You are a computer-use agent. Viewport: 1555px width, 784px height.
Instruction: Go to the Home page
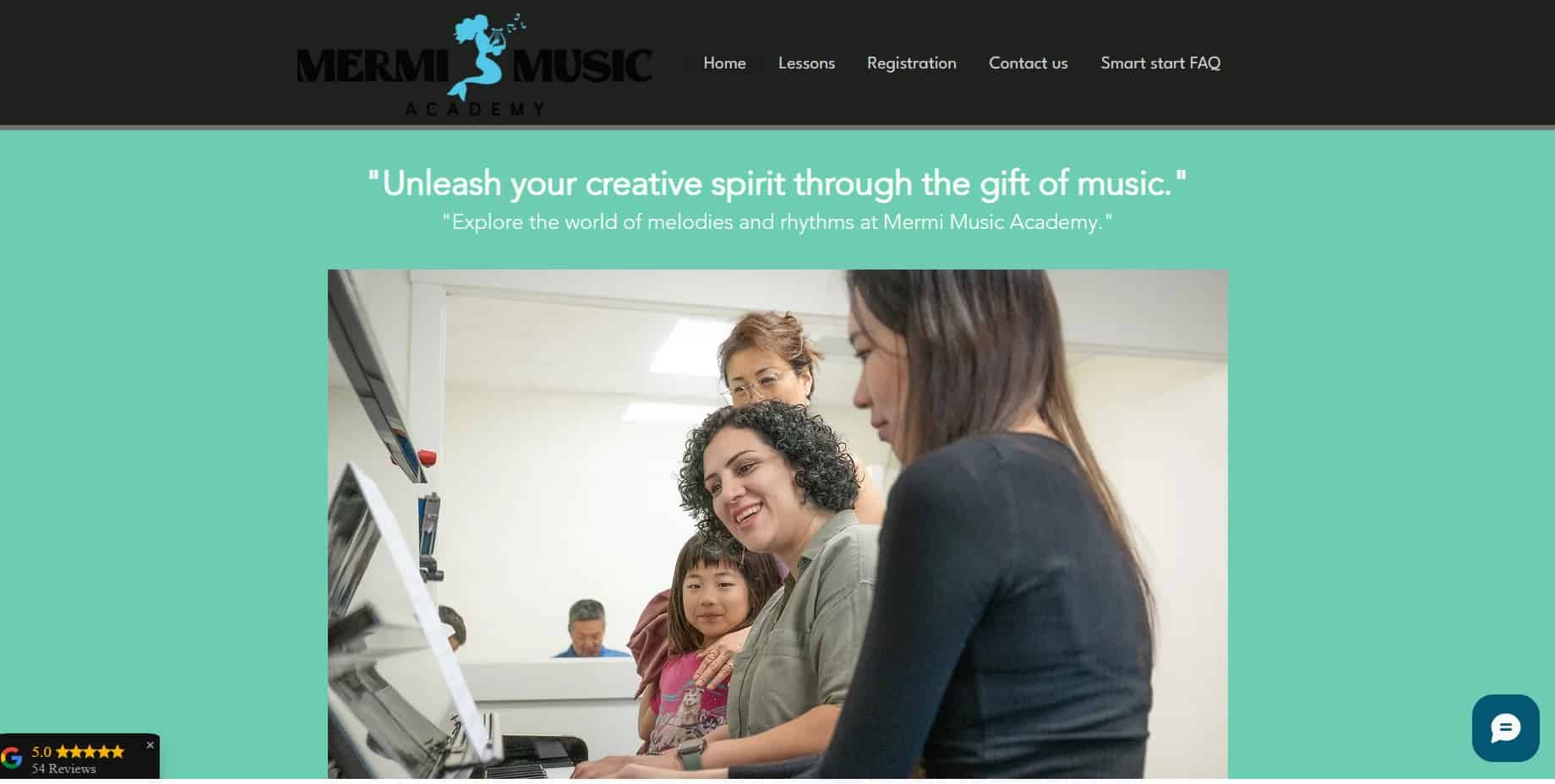click(724, 63)
